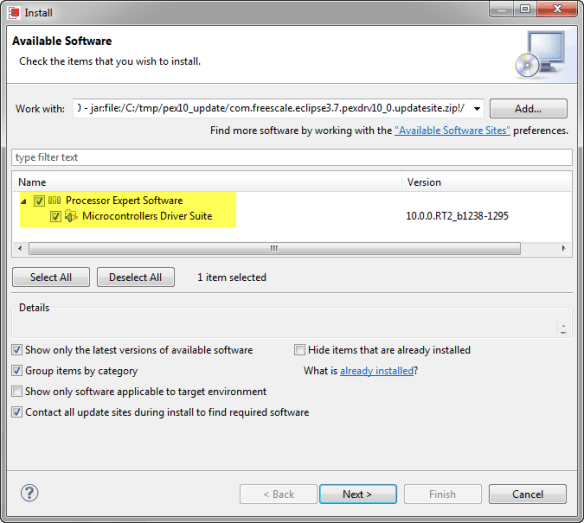Click the Next > button
The width and height of the screenshot is (584, 523).
click(x=358, y=494)
